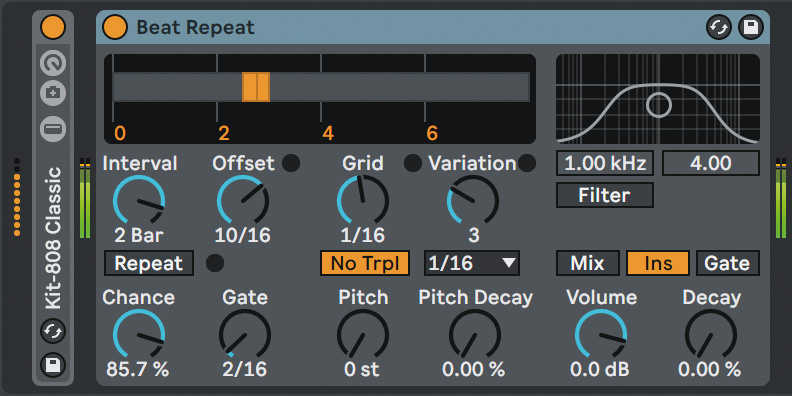Open the 1/16 variation mode dropdown

(472, 263)
